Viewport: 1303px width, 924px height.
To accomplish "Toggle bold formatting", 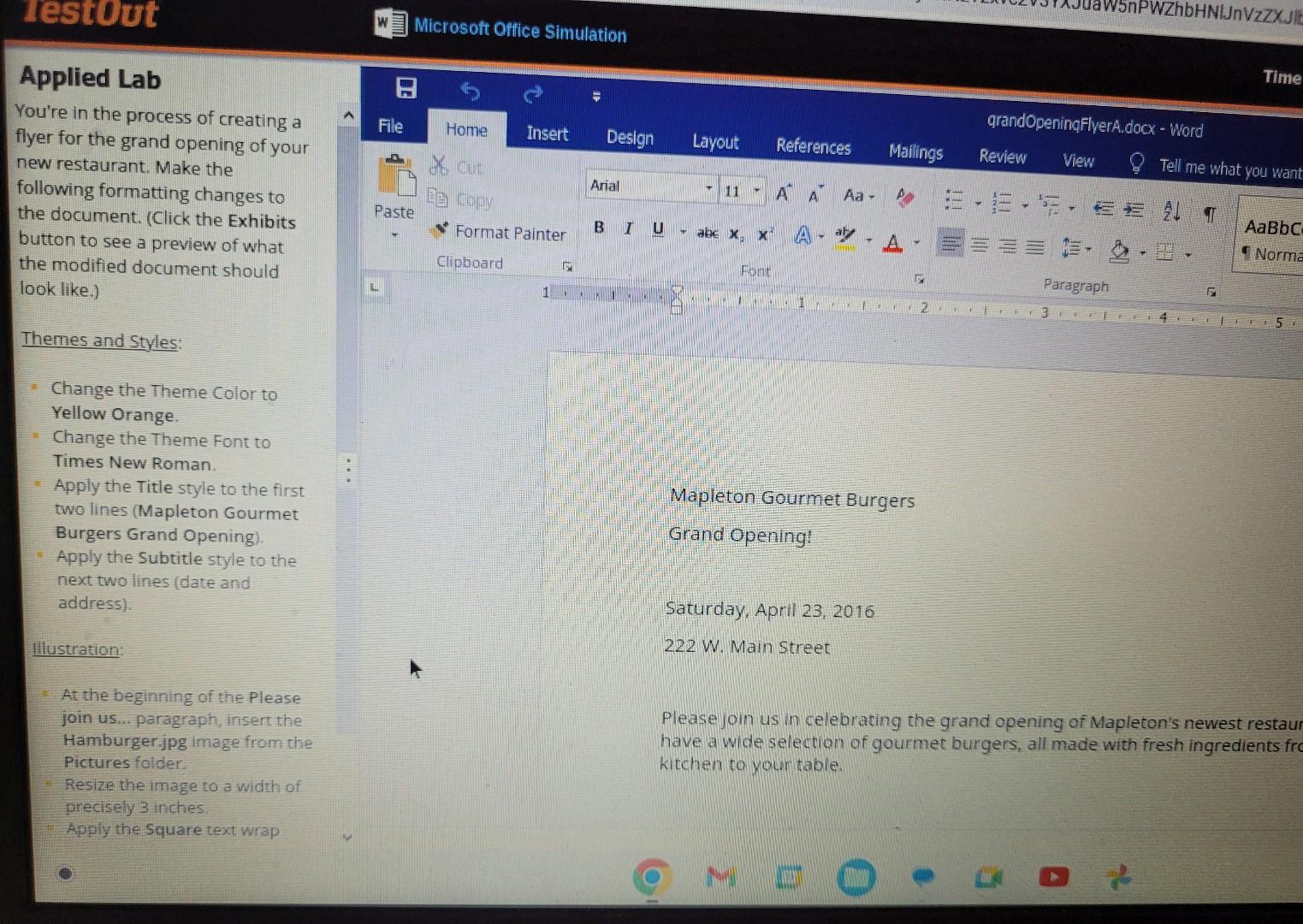I will point(598,228).
